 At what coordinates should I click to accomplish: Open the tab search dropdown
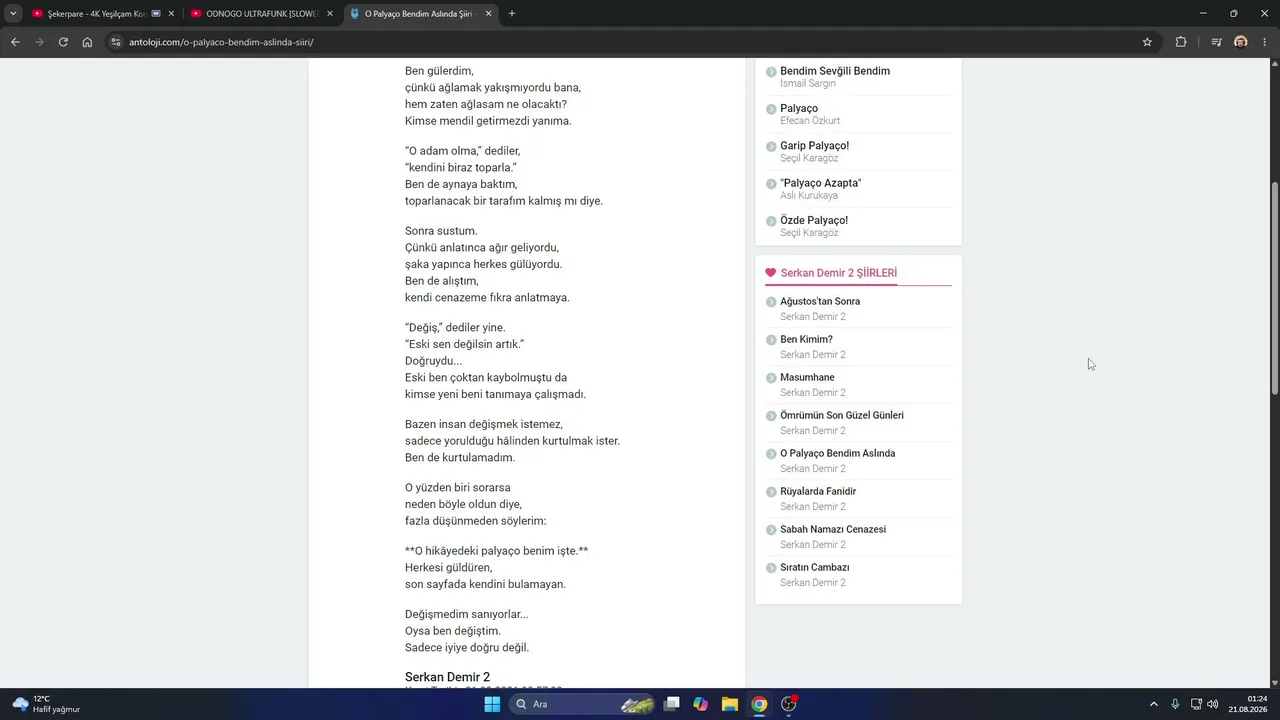tap(13, 14)
